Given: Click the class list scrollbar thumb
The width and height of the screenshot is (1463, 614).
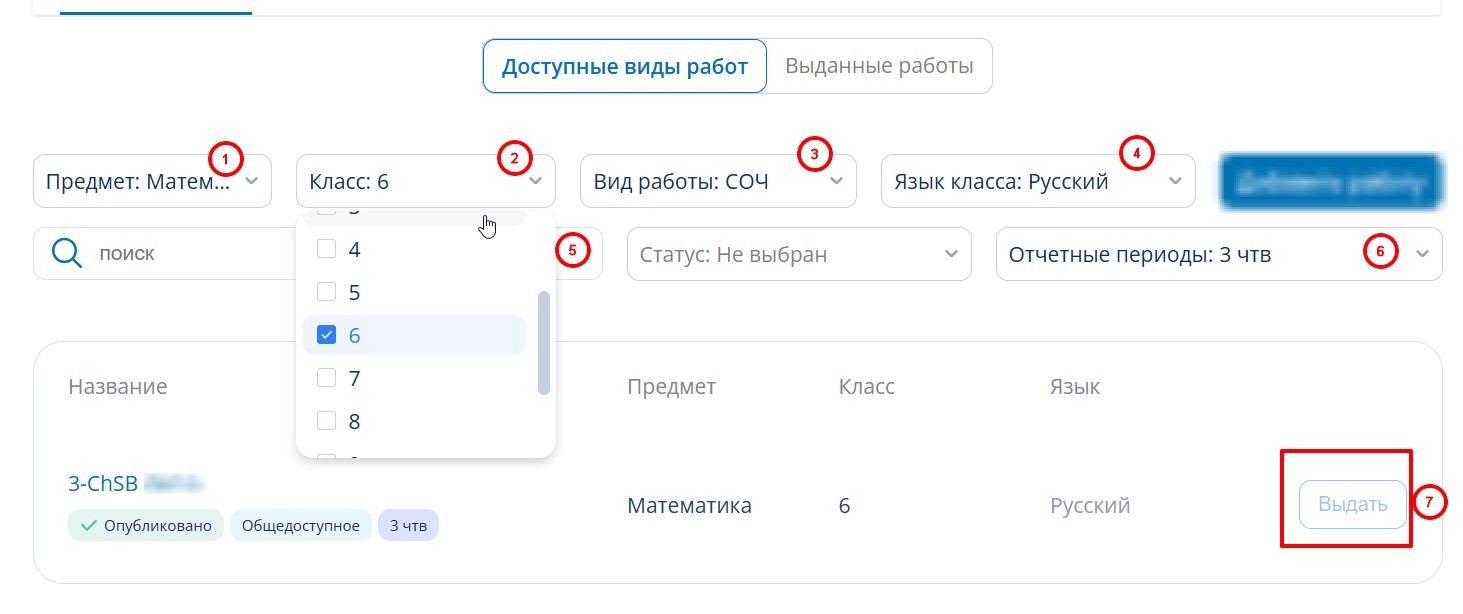Looking at the screenshot, I should pos(544,342).
